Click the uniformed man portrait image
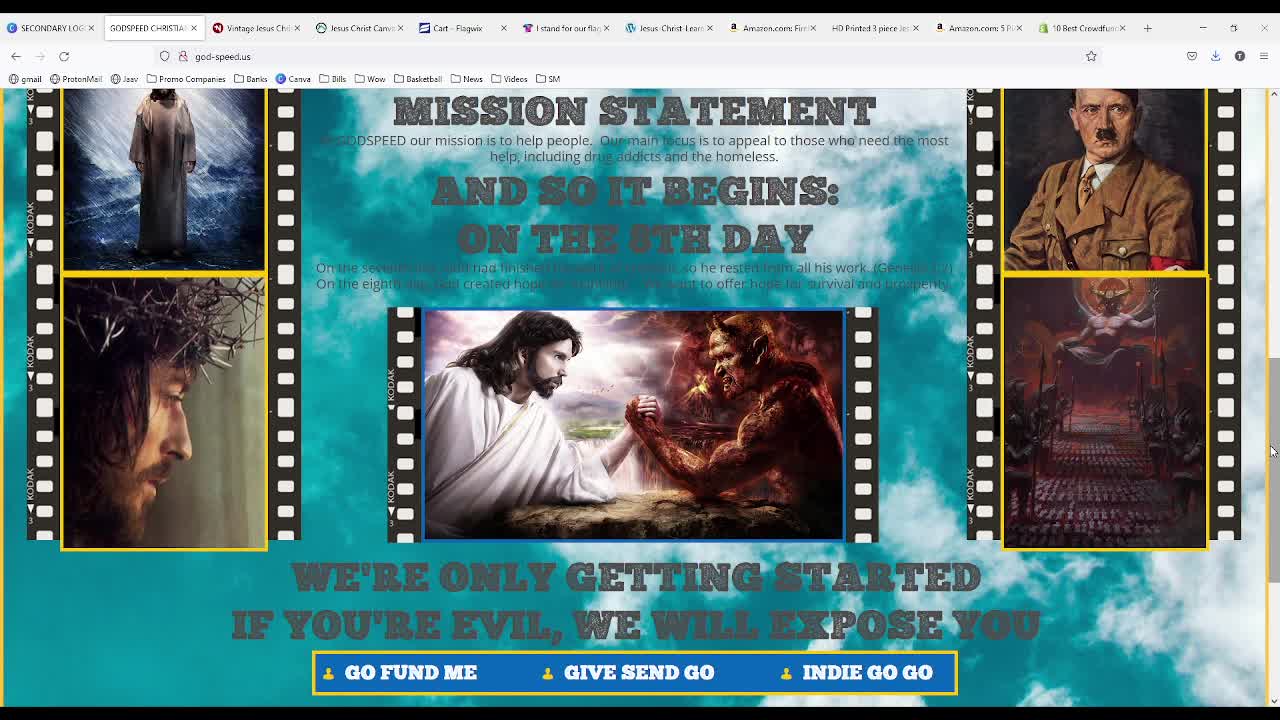This screenshot has width=1280, height=720. (1105, 179)
